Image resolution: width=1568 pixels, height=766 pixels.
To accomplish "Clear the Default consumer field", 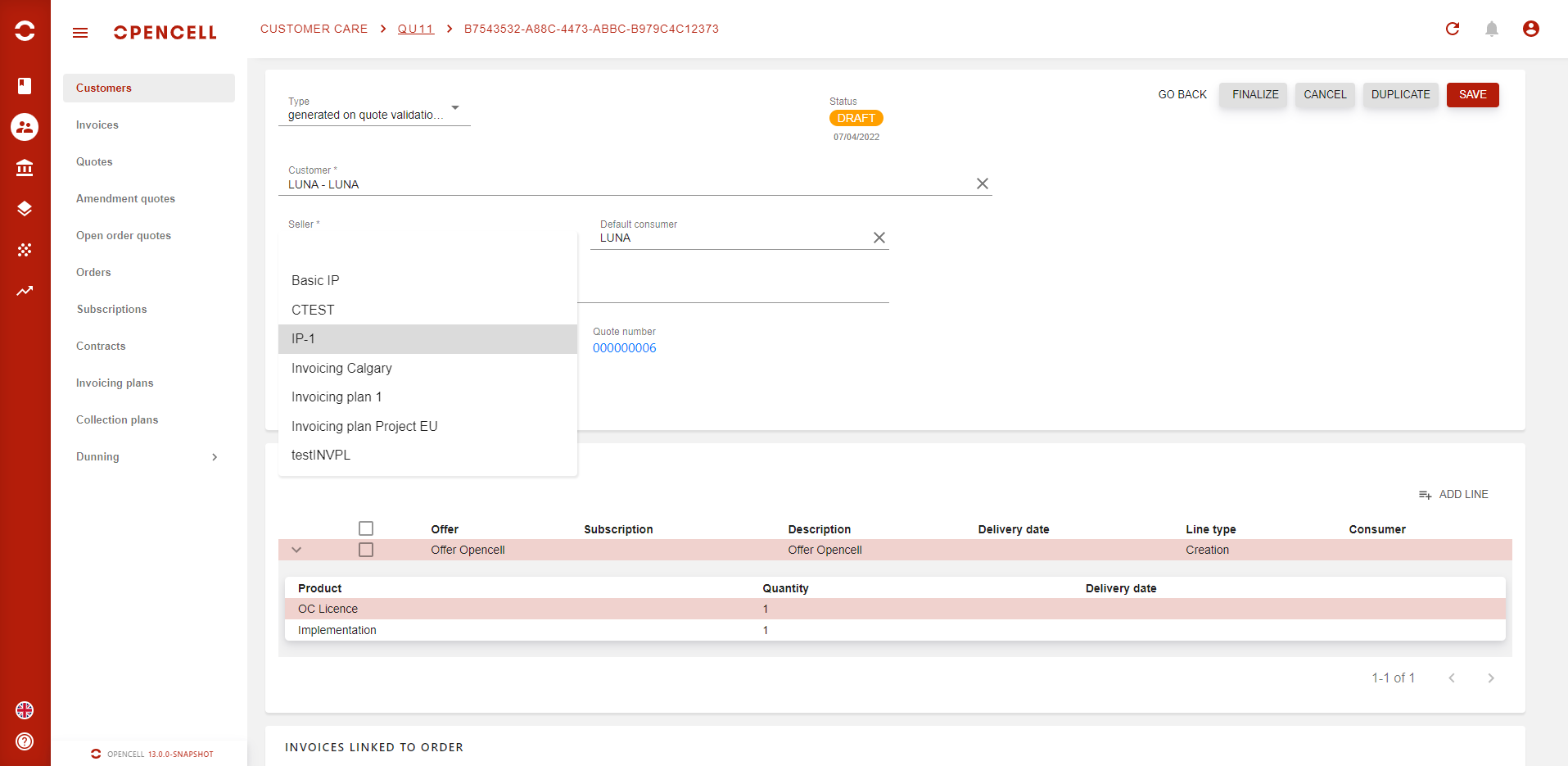I will click(879, 238).
